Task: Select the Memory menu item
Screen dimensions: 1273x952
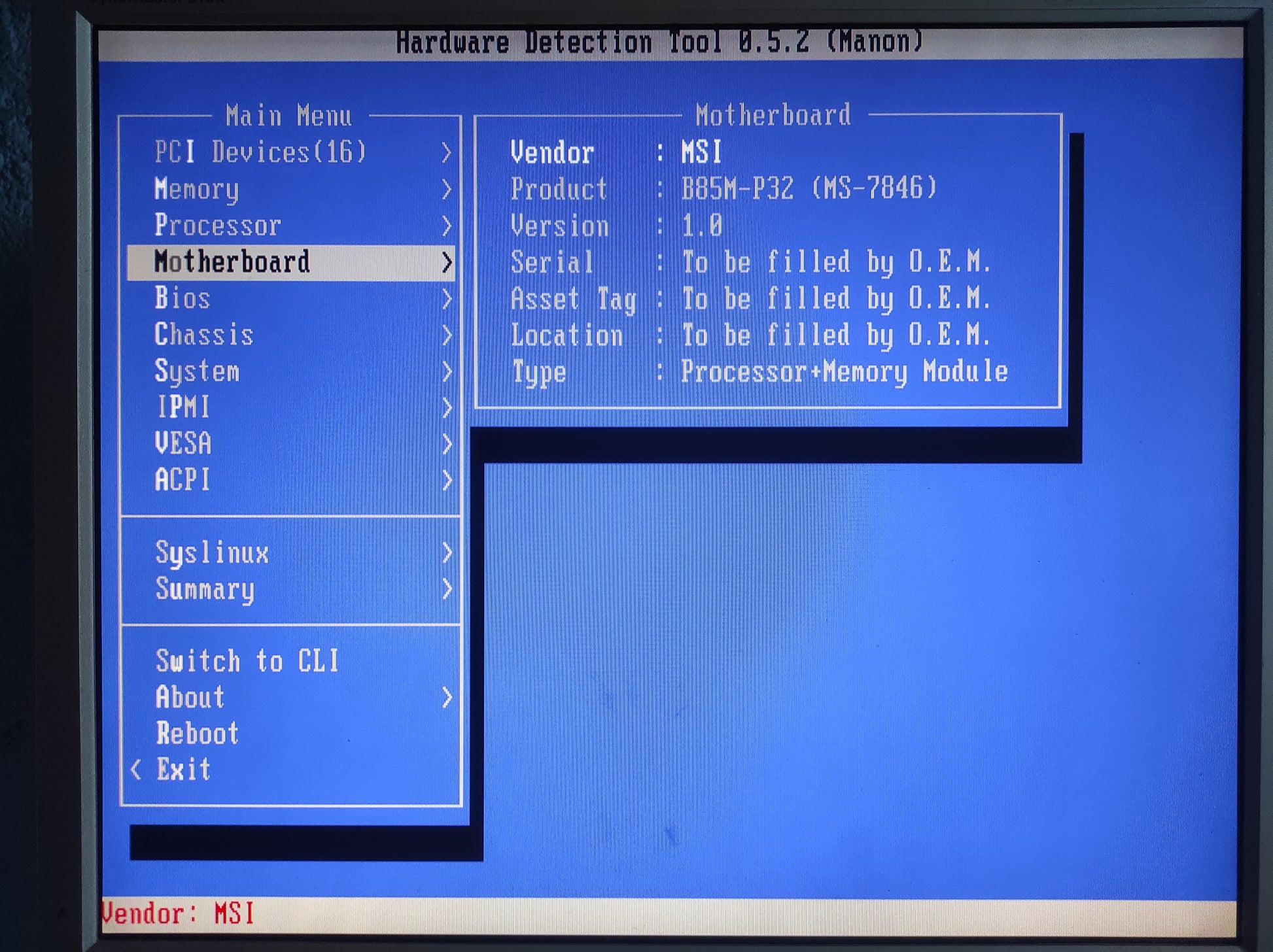Action: tap(197, 190)
